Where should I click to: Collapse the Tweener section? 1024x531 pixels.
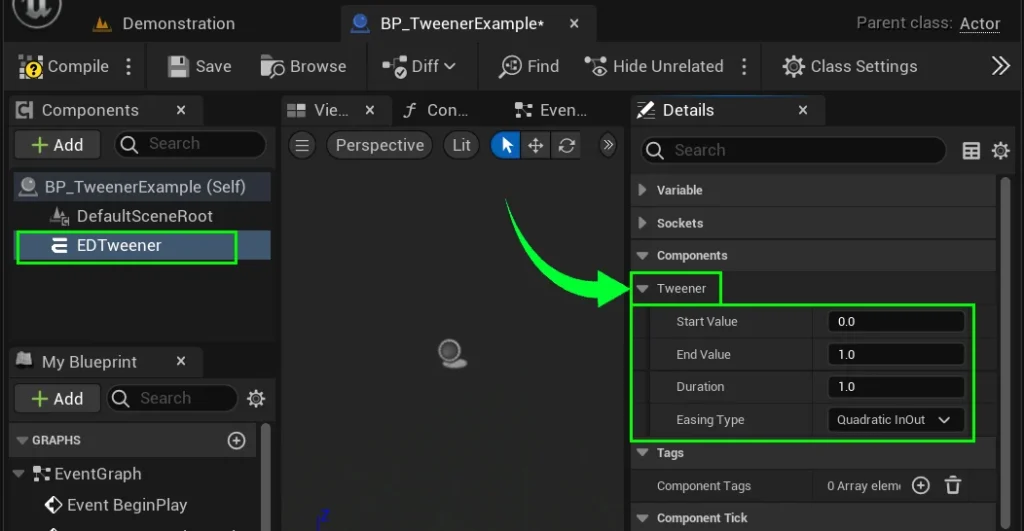(642, 289)
